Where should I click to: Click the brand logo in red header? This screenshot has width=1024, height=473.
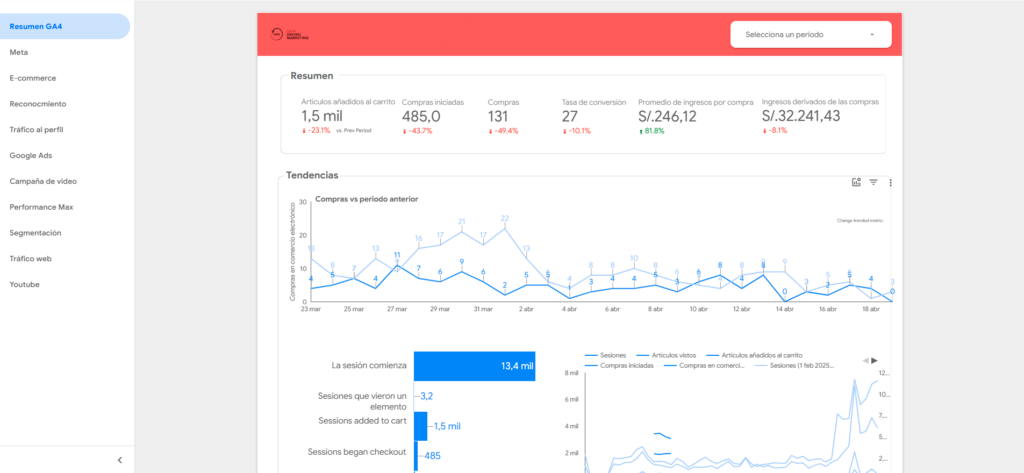291,35
